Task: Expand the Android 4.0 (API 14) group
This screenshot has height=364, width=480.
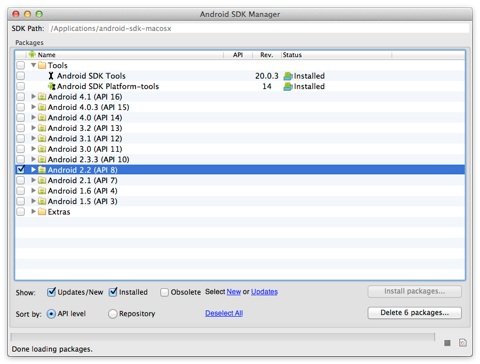Action: 33,117
